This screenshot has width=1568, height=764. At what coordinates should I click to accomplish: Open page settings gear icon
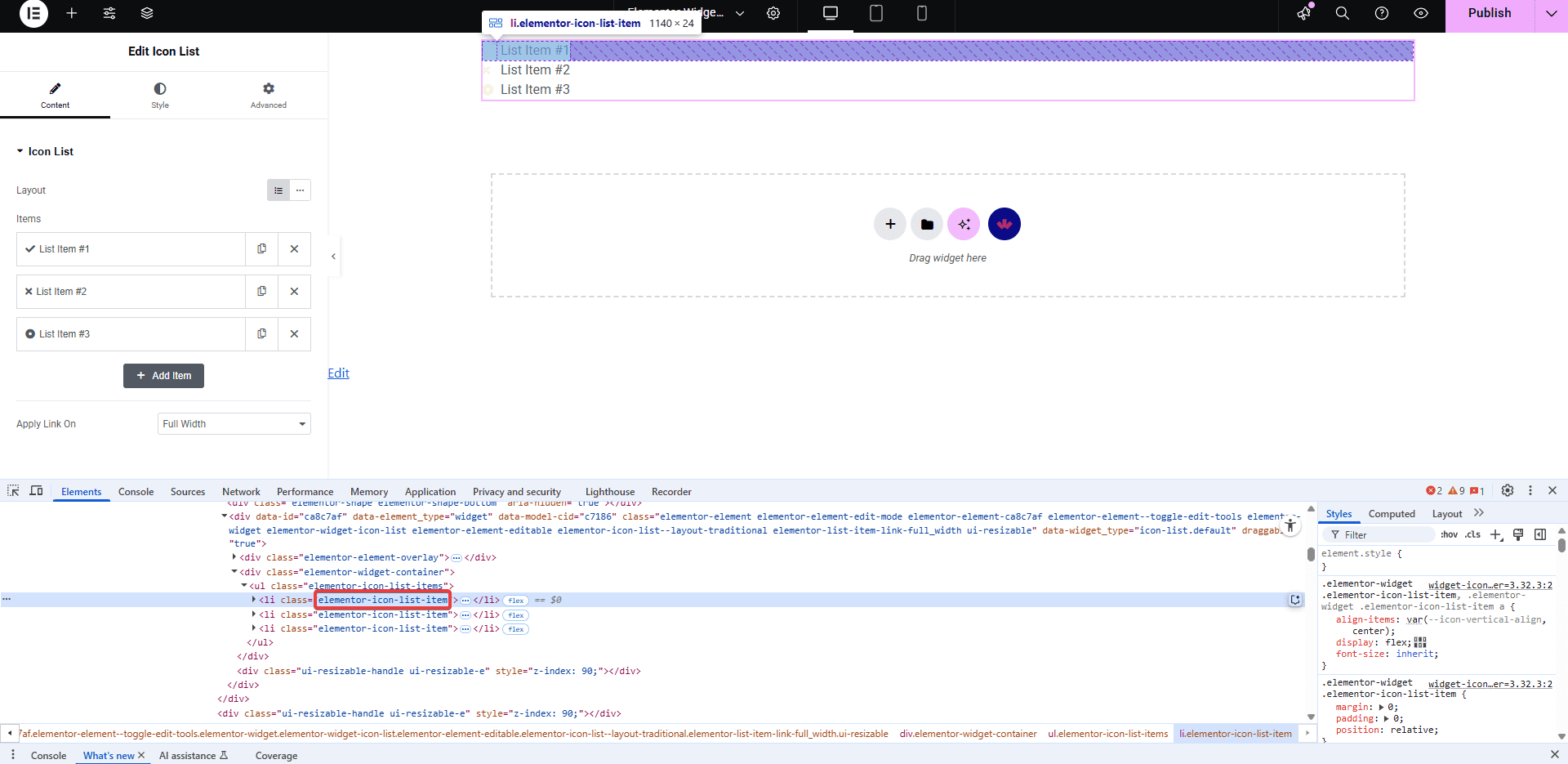tap(773, 14)
